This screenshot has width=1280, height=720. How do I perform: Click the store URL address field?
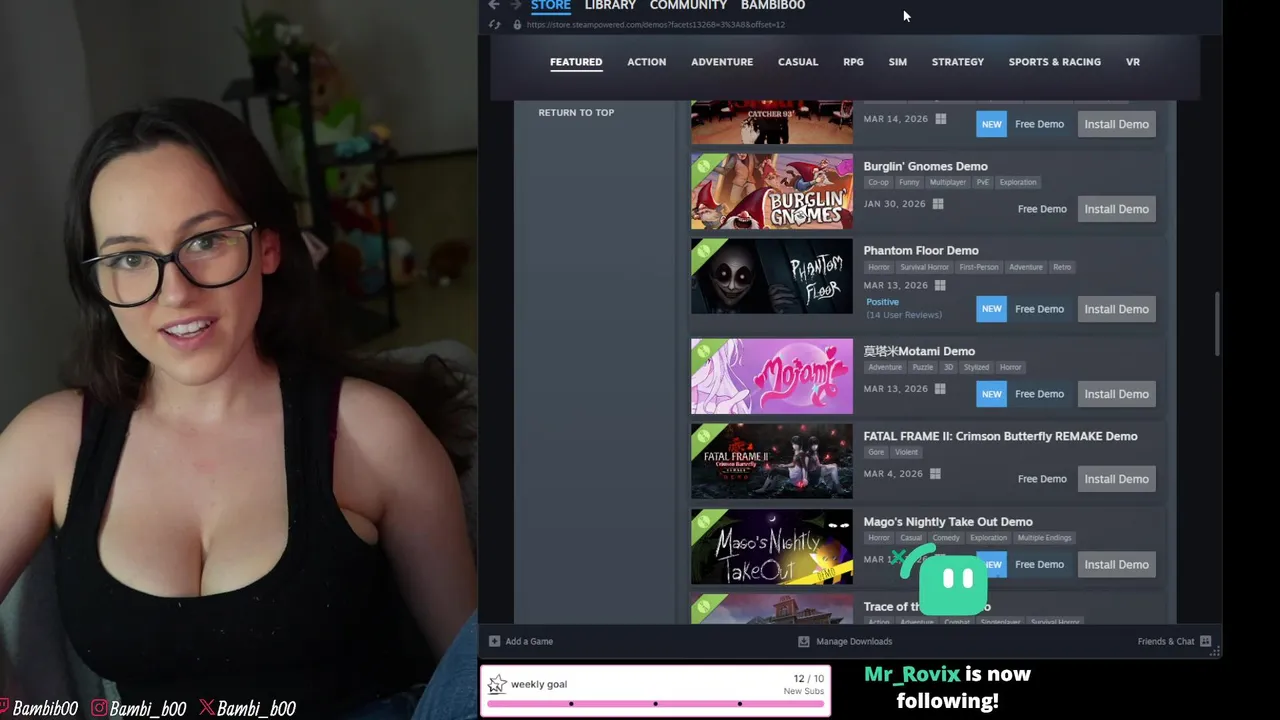[x=654, y=24]
